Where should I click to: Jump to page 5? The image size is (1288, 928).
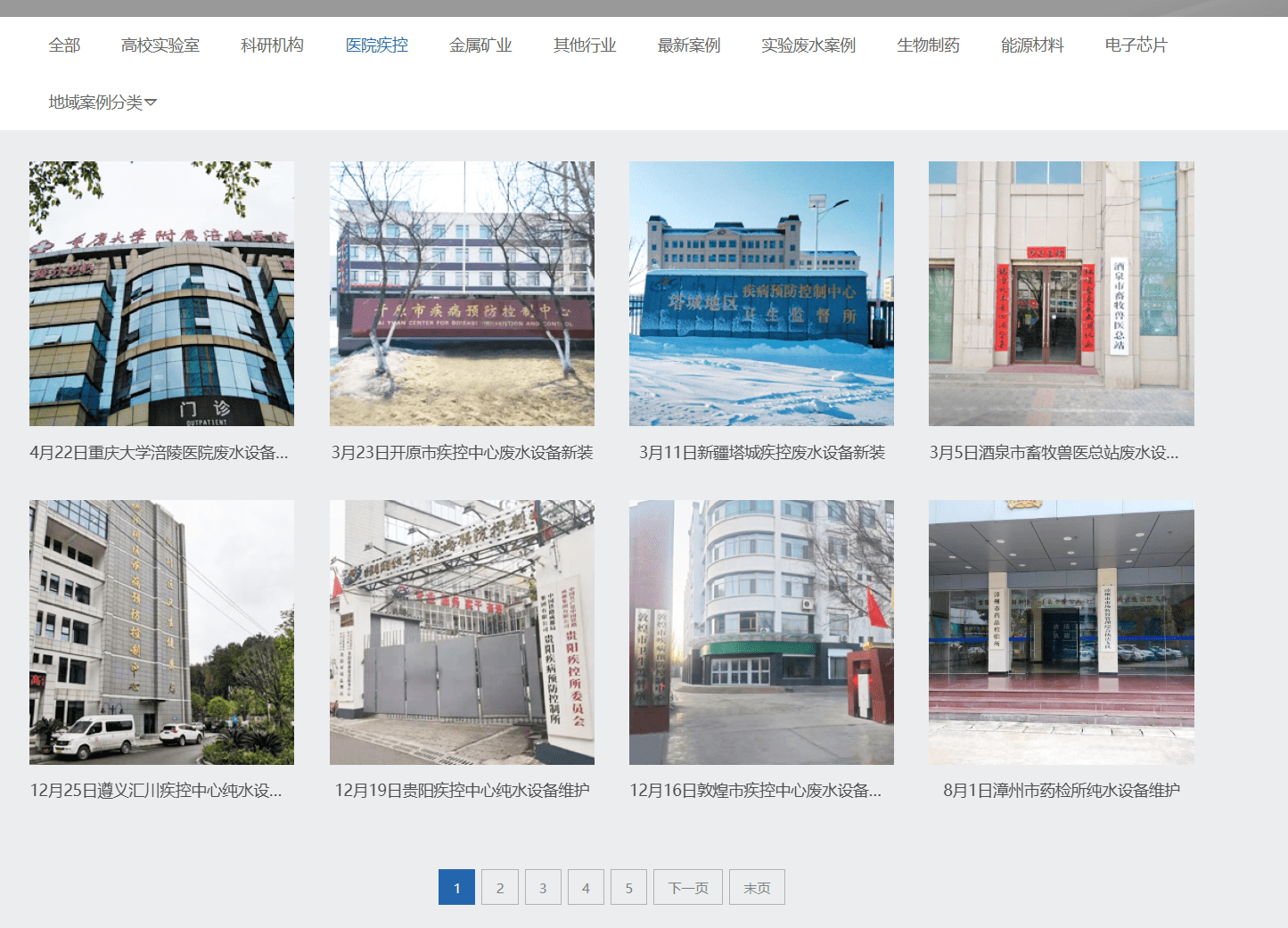tap(628, 888)
